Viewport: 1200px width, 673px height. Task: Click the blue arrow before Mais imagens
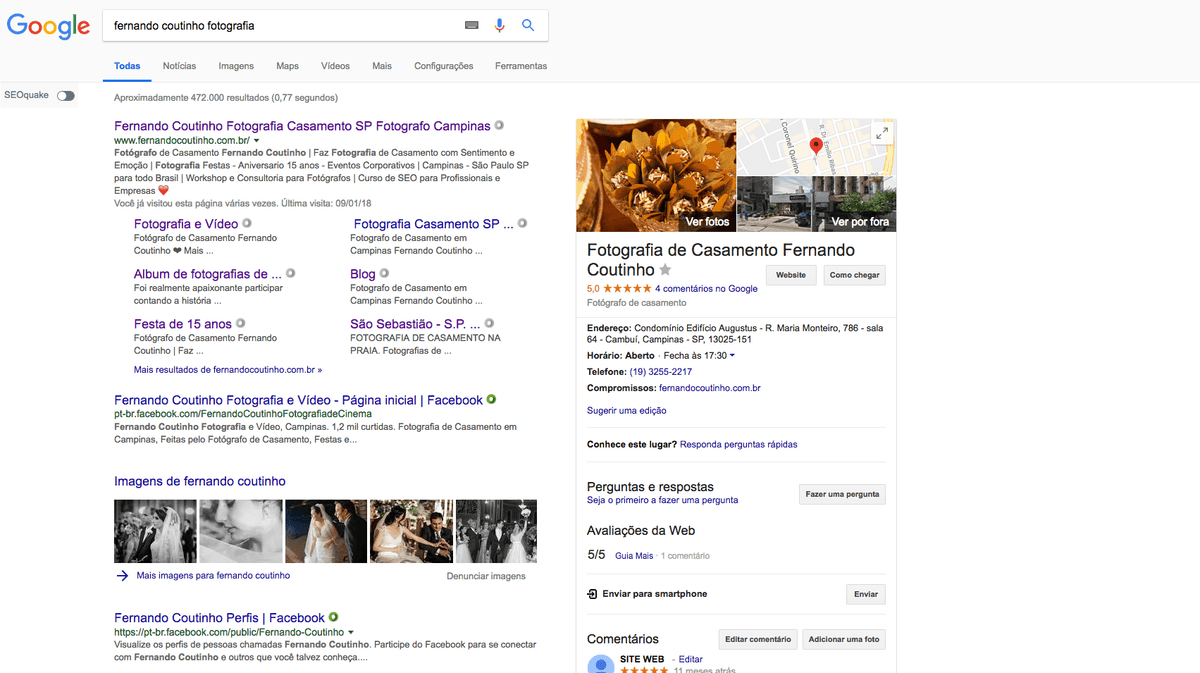tap(122, 576)
